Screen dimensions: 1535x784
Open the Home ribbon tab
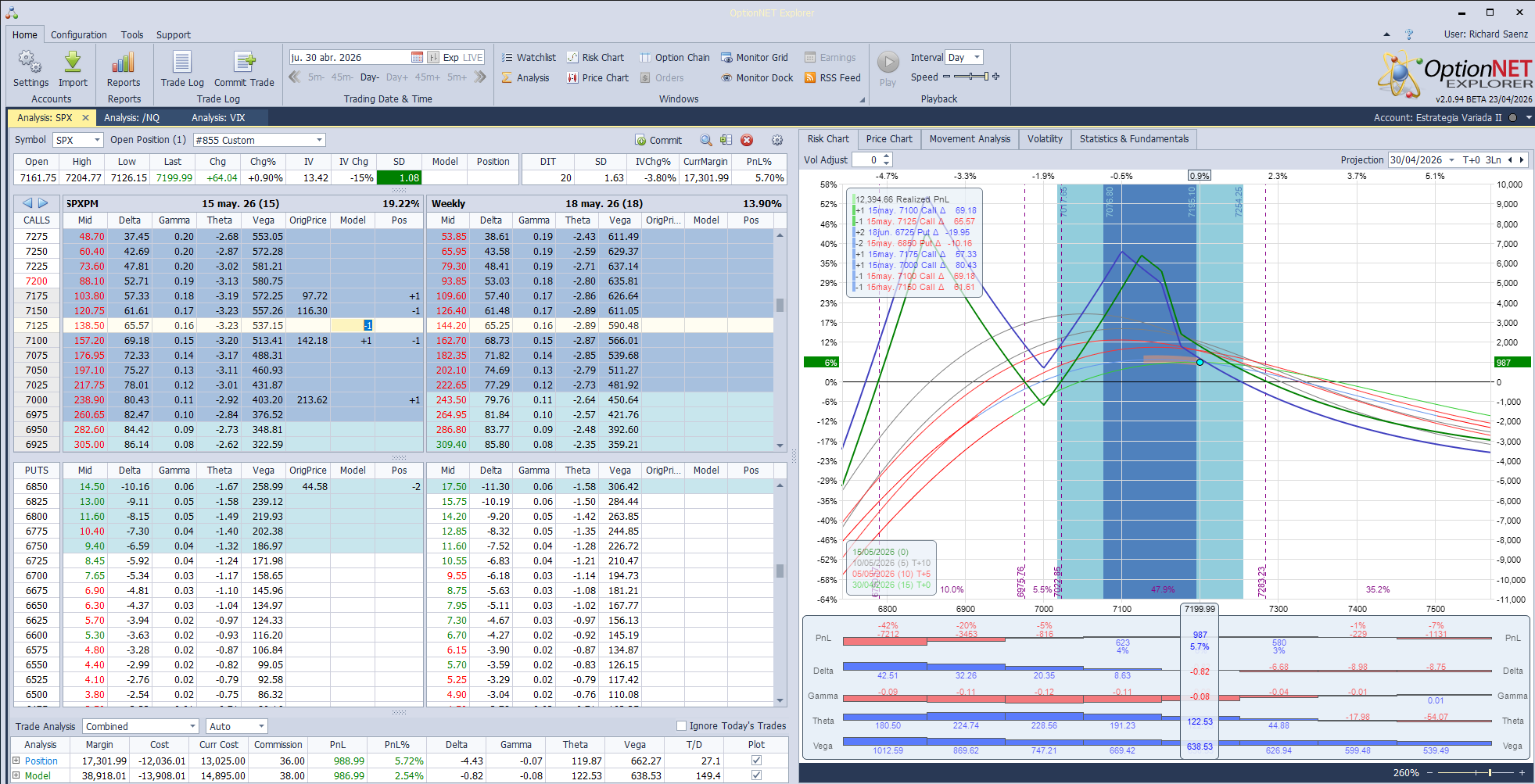25,34
